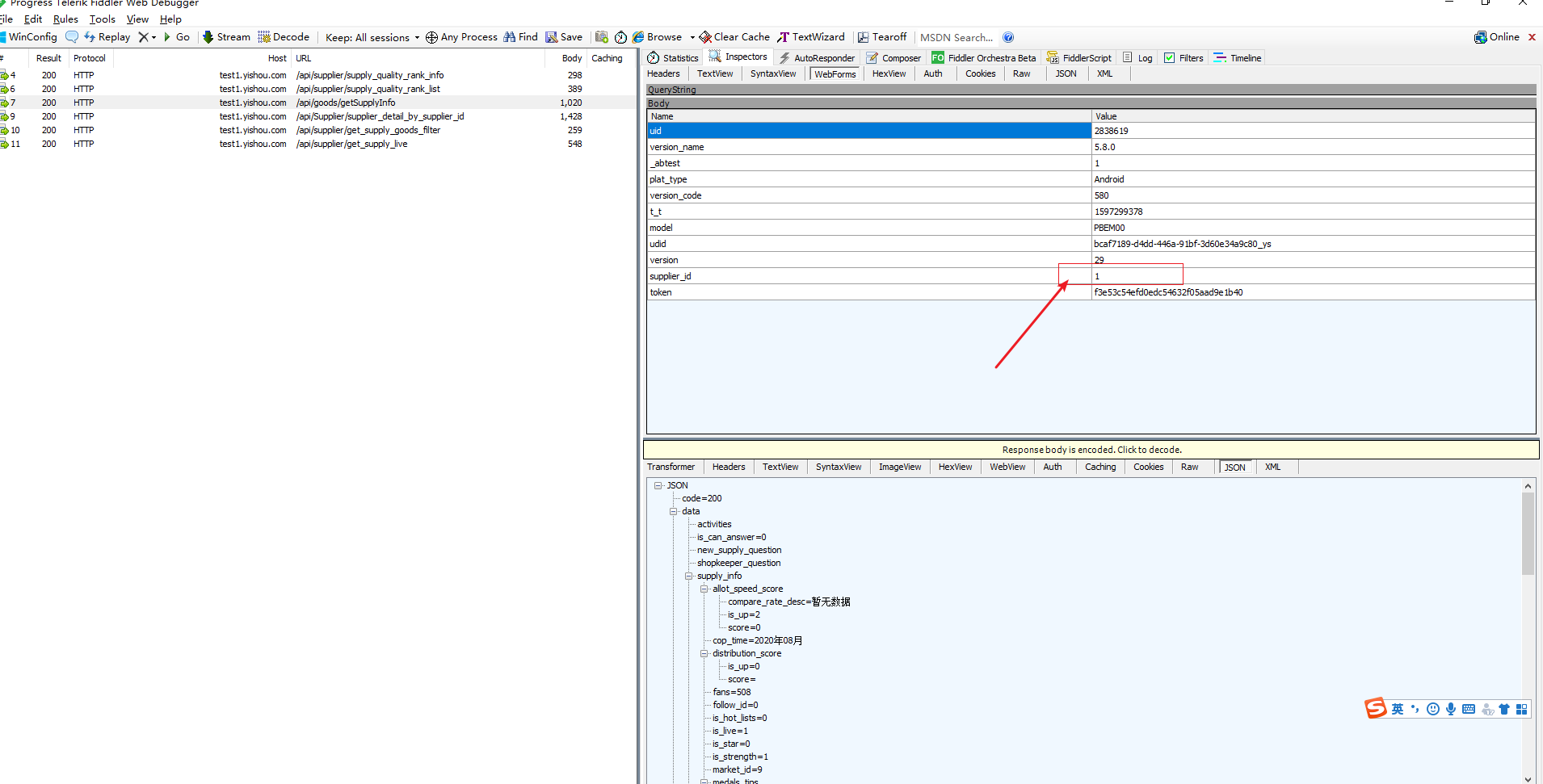Open the Composer tab
The height and width of the screenshot is (784, 1543).
coord(893,58)
